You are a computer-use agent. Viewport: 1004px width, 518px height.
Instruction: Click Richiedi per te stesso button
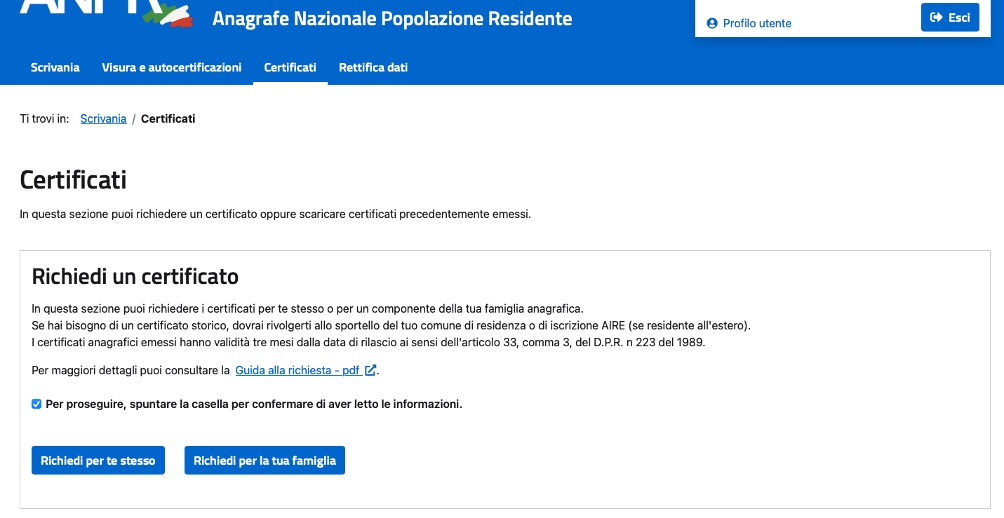click(98, 460)
